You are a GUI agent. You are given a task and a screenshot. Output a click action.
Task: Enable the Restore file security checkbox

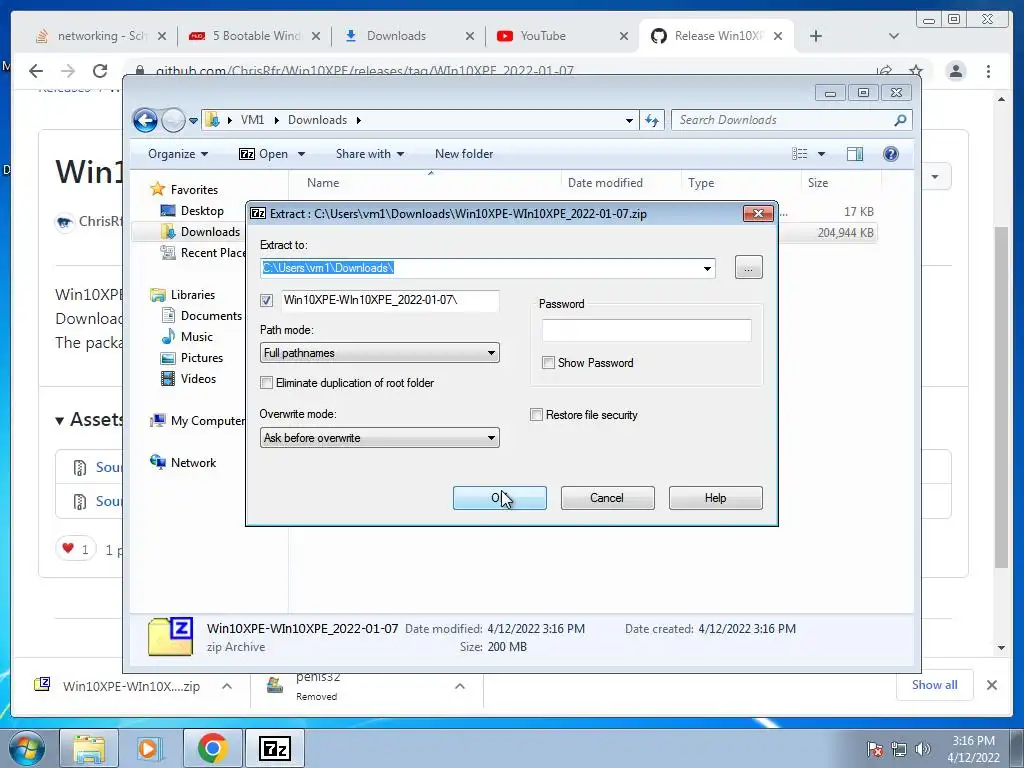click(x=536, y=415)
